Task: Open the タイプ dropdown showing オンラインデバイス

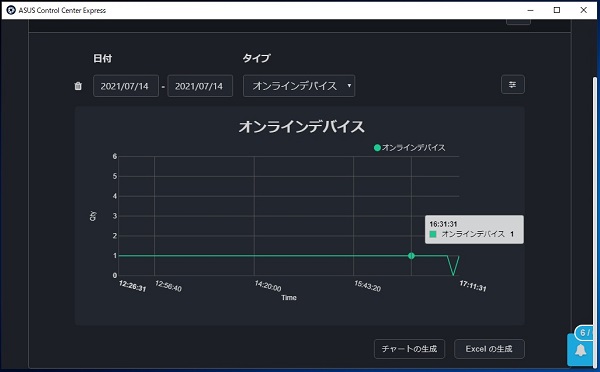Action: [x=299, y=86]
